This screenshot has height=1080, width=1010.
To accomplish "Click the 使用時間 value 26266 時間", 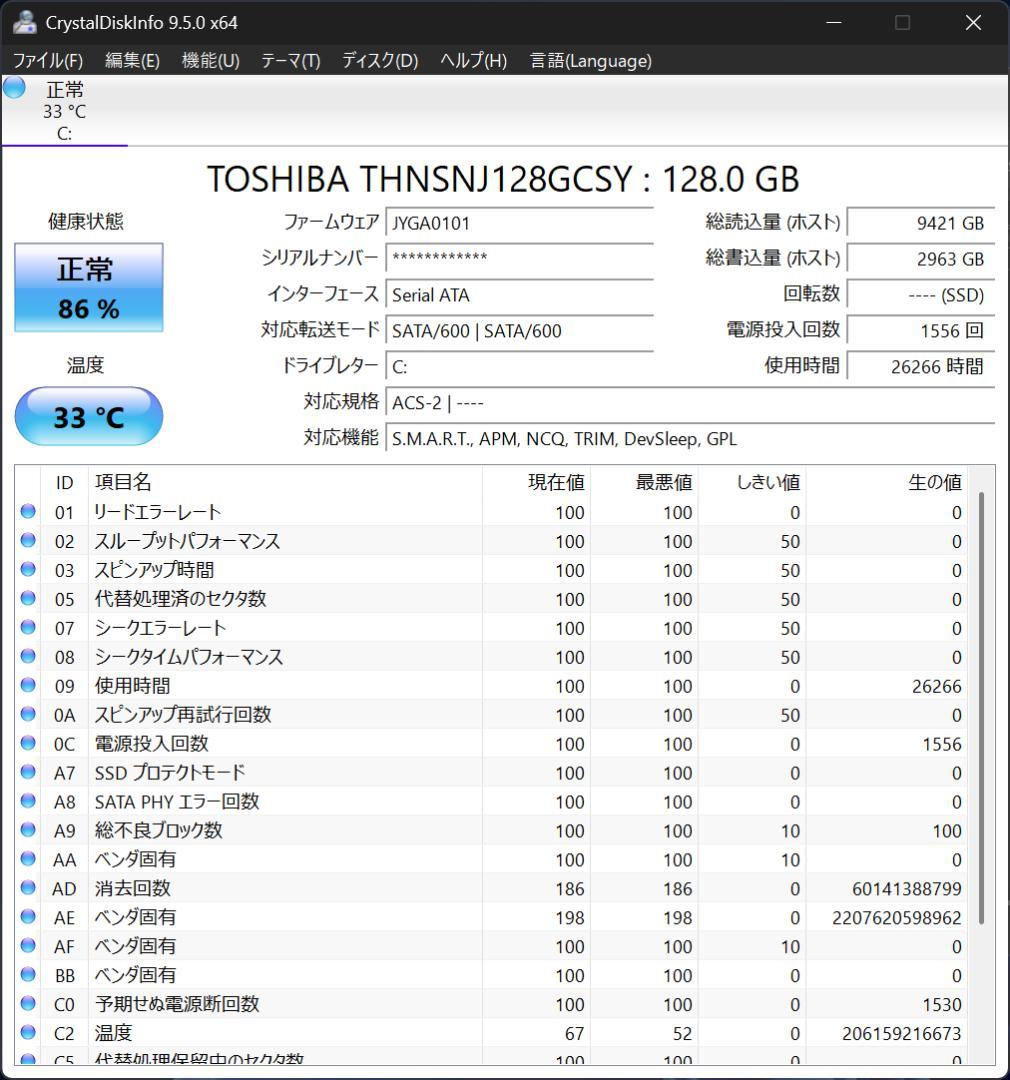I will pos(920,366).
